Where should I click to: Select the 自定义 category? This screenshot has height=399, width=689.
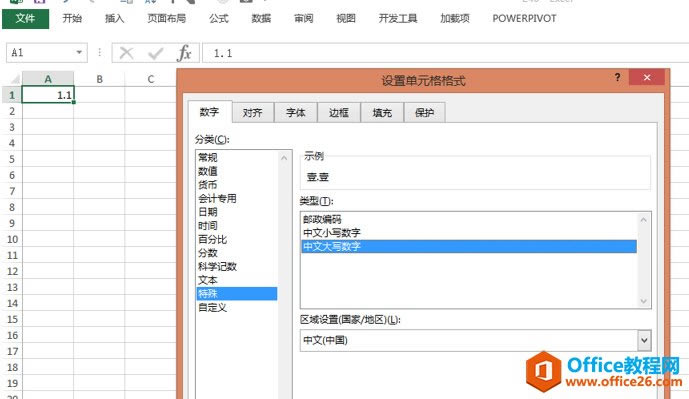pyautogui.click(x=212, y=308)
